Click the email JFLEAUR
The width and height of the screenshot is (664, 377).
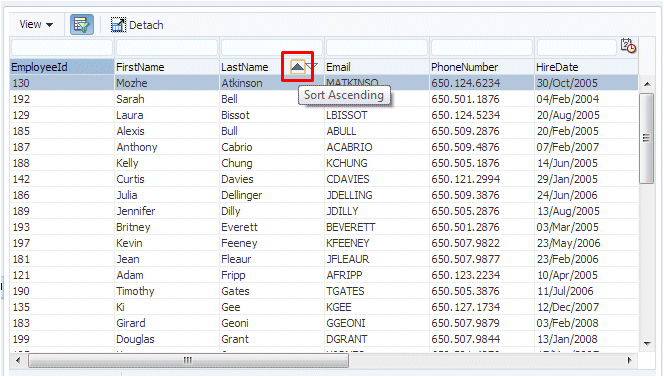[x=348, y=259]
